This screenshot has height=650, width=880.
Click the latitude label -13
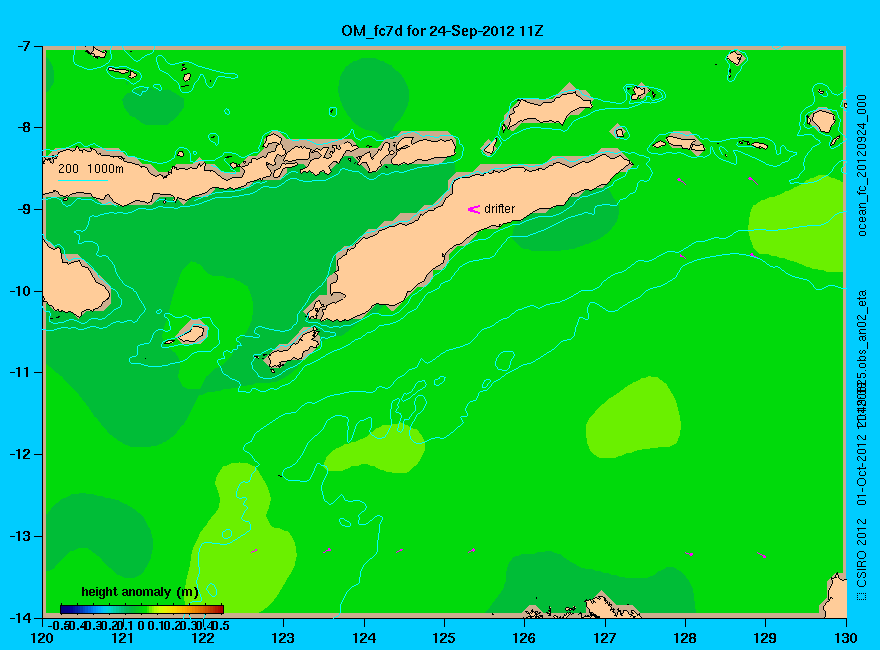point(18,536)
